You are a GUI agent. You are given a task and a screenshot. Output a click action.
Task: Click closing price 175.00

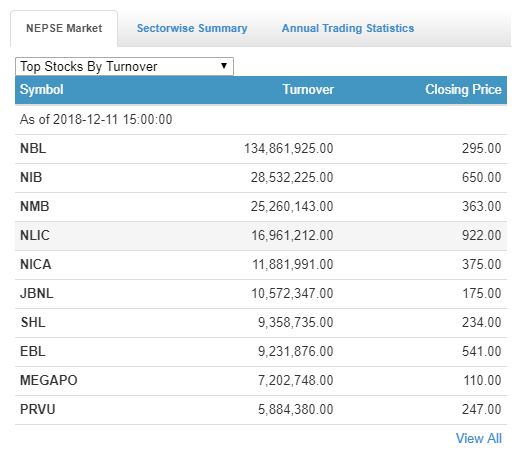(482, 294)
